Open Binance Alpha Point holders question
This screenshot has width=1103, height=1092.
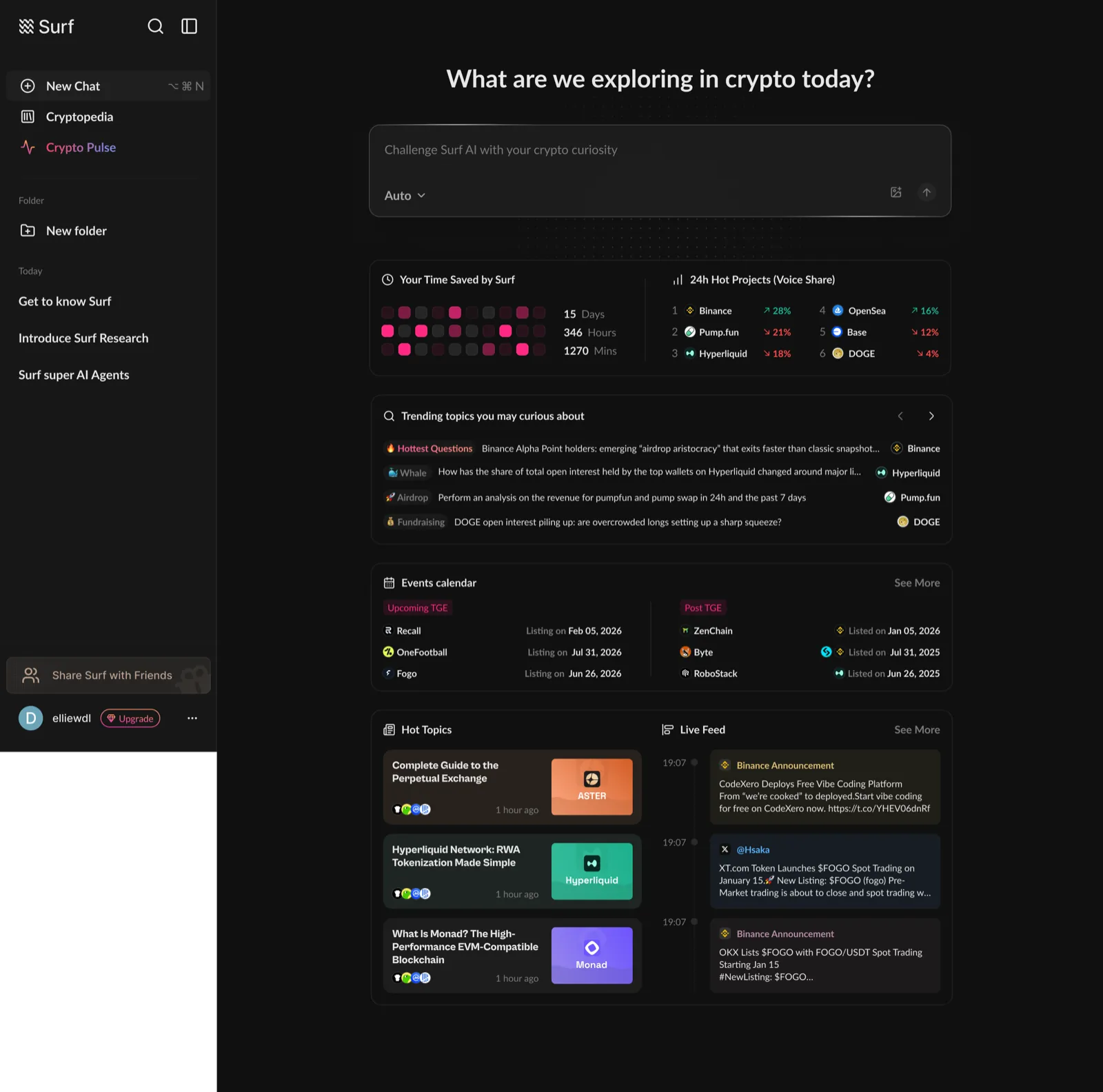pyautogui.click(x=680, y=449)
